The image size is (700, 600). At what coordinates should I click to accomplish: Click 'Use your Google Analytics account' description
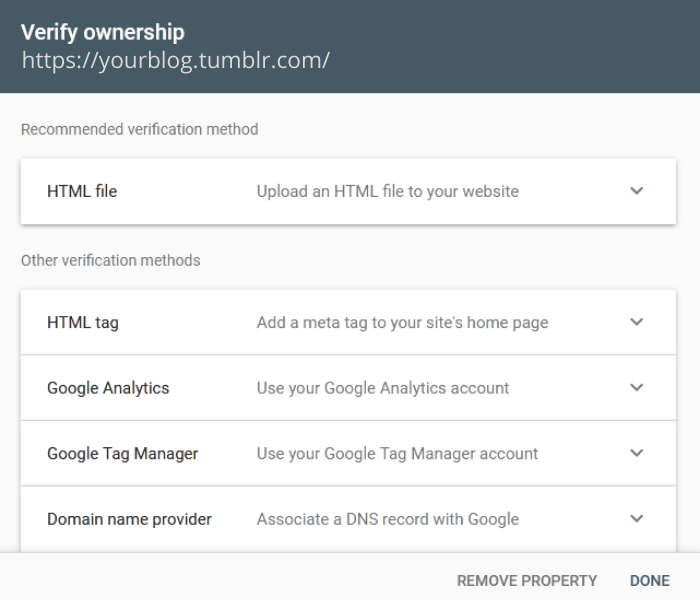tap(383, 388)
